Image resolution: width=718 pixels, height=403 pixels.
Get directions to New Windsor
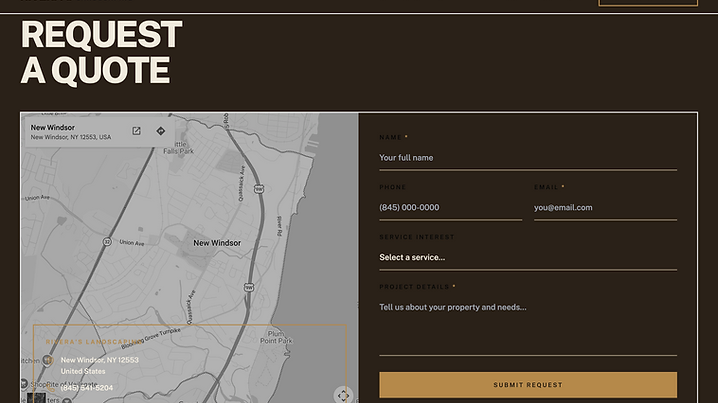coord(161,131)
